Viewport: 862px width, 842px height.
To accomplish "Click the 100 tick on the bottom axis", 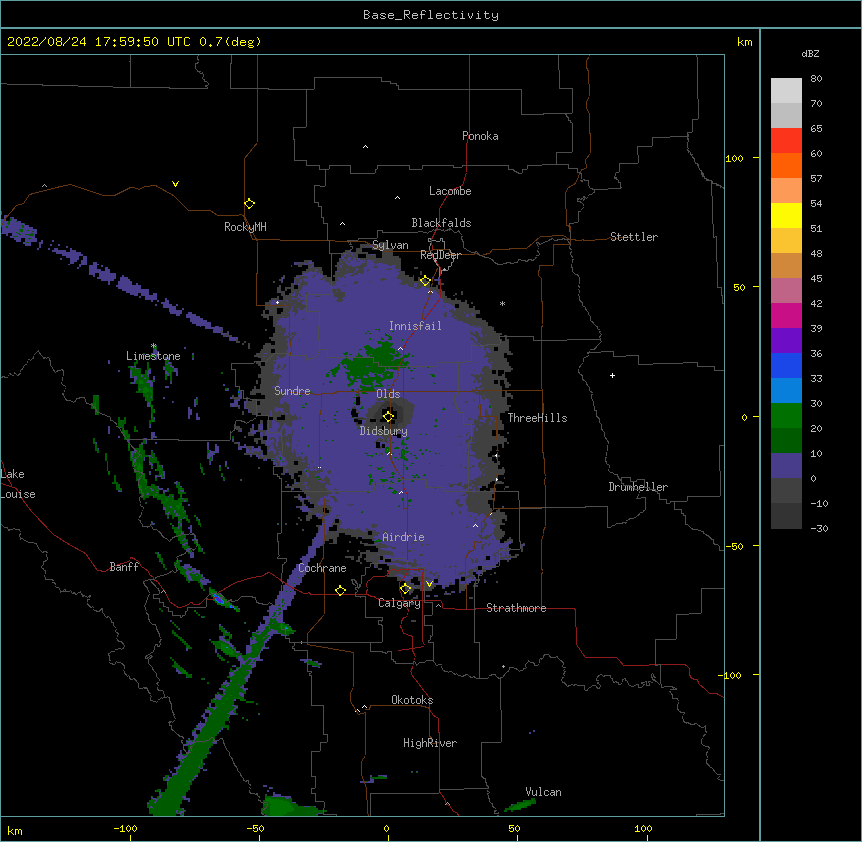I will [x=643, y=828].
